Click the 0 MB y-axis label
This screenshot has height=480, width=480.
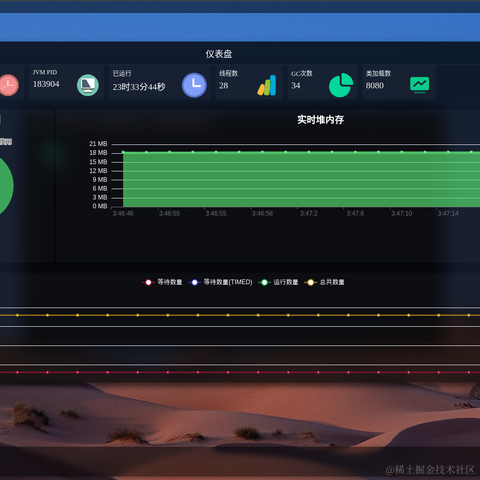pos(100,206)
